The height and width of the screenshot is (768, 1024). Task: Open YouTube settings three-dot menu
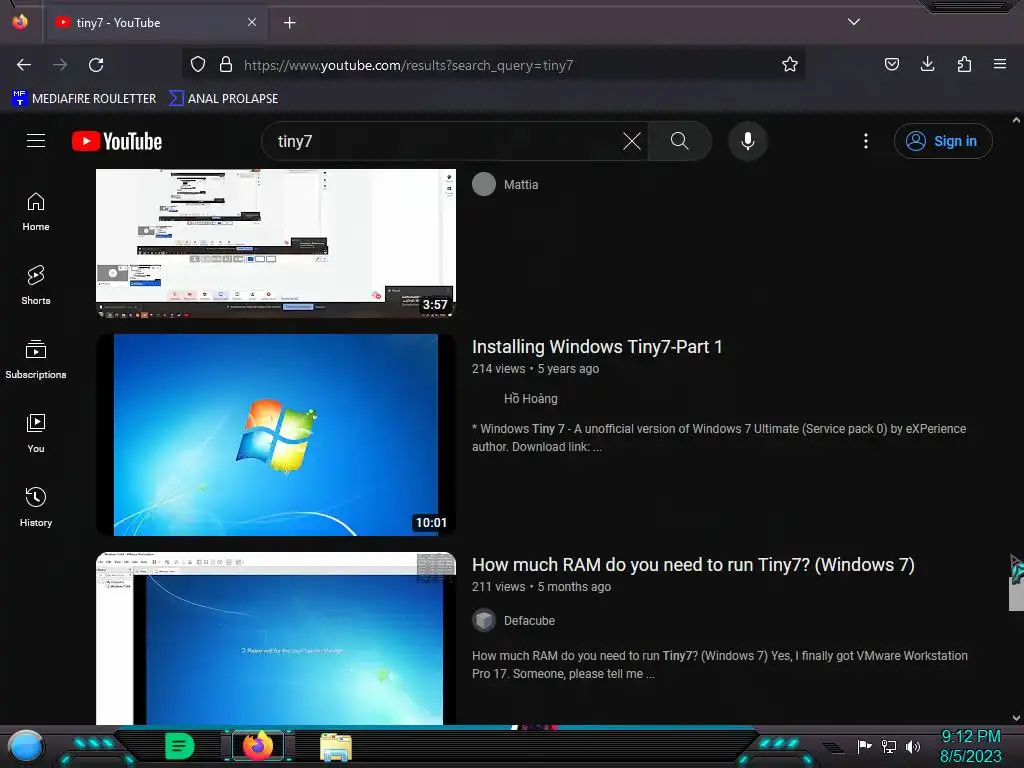(x=866, y=141)
